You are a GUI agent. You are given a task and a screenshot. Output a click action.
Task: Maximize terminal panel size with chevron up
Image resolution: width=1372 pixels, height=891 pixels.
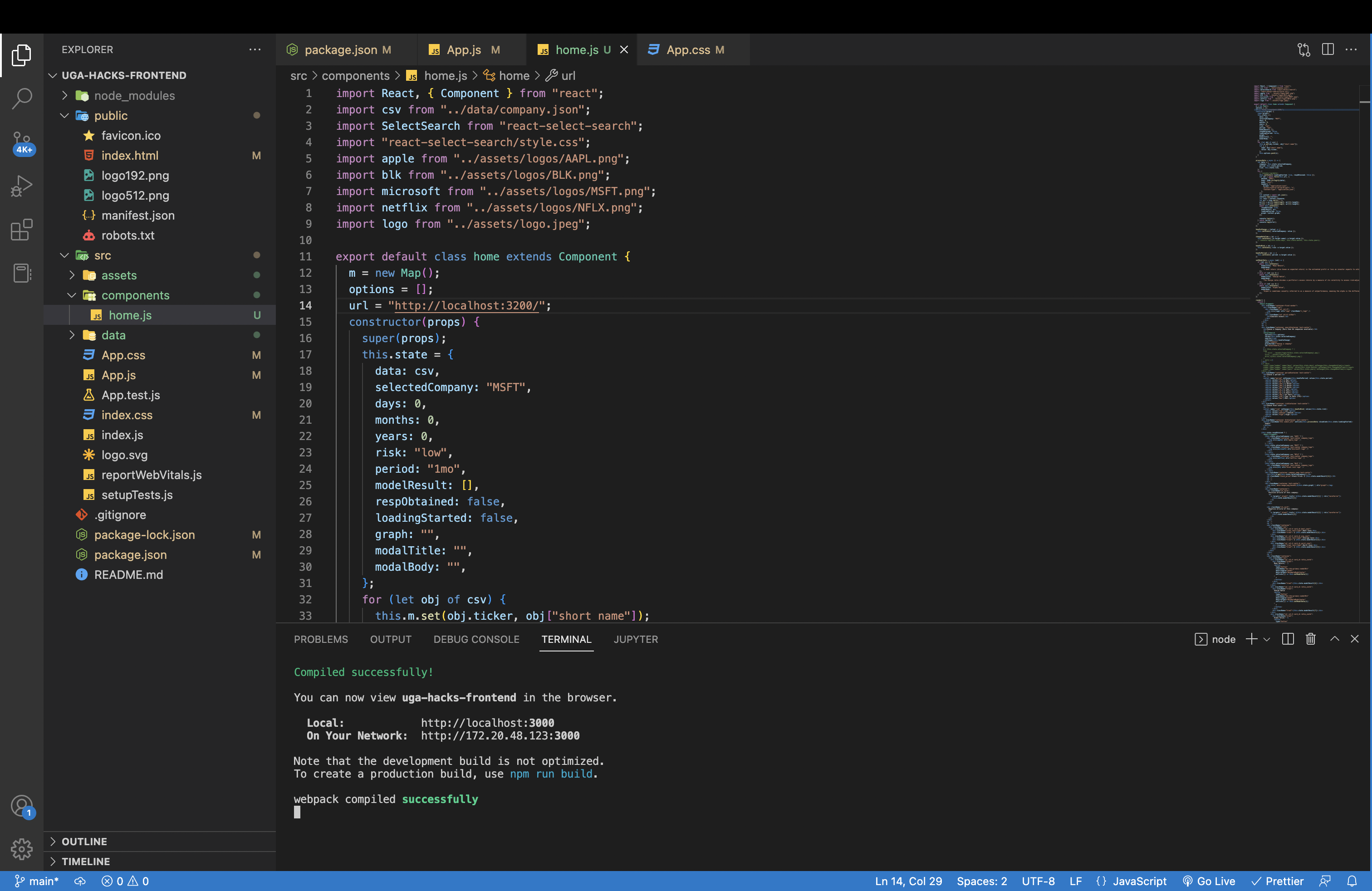(x=1334, y=639)
